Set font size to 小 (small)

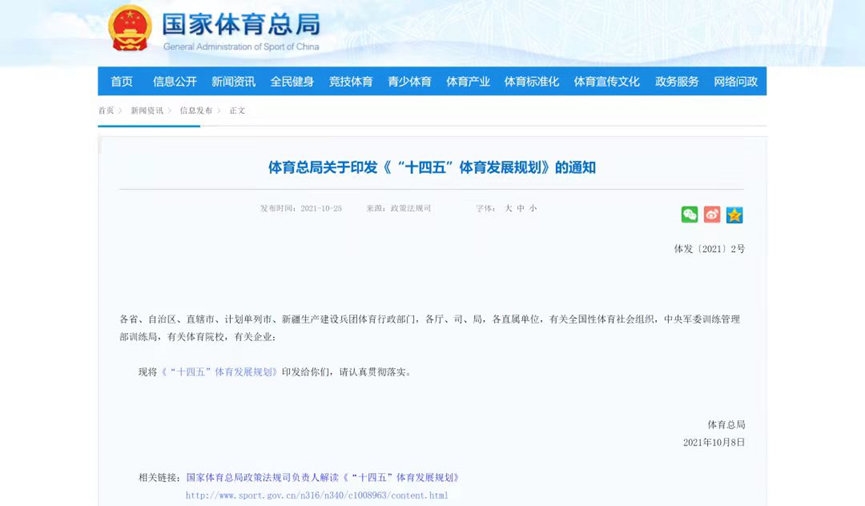point(533,208)
